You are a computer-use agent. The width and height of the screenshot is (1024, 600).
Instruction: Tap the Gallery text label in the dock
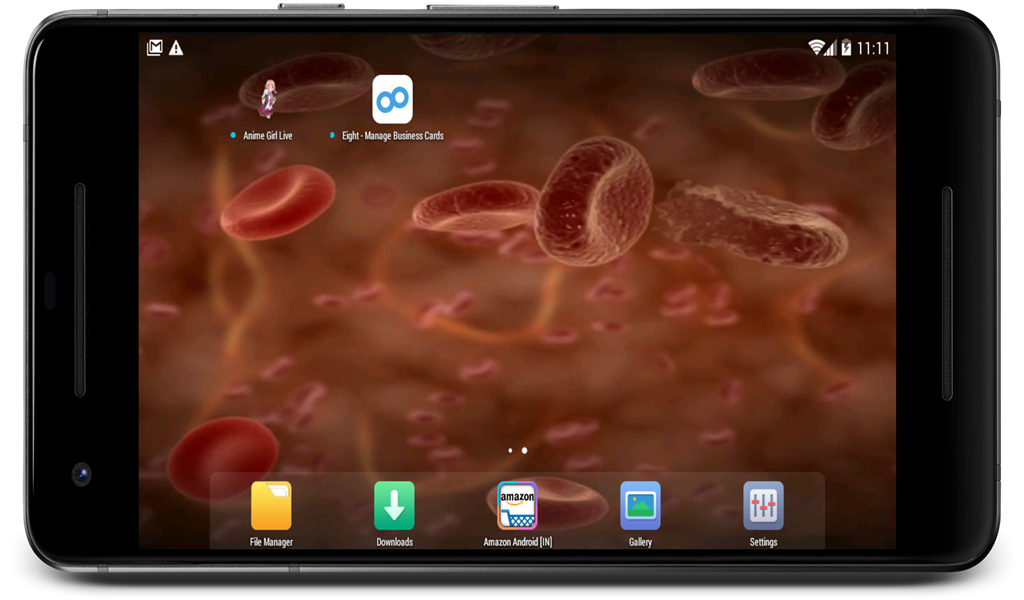pos(640,541)
